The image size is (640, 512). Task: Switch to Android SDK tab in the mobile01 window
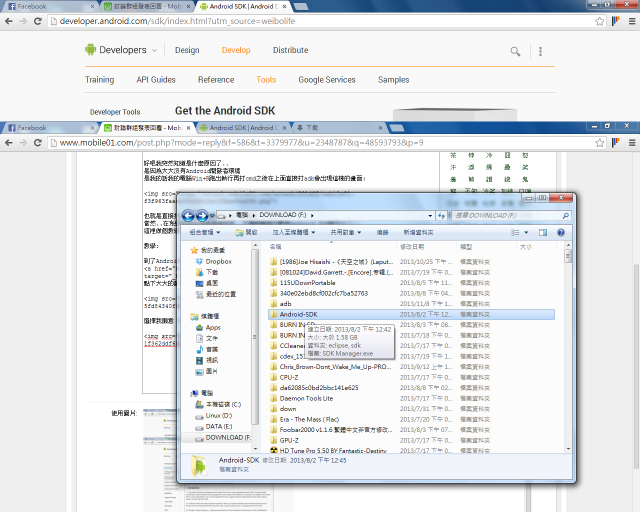[244, 128]
